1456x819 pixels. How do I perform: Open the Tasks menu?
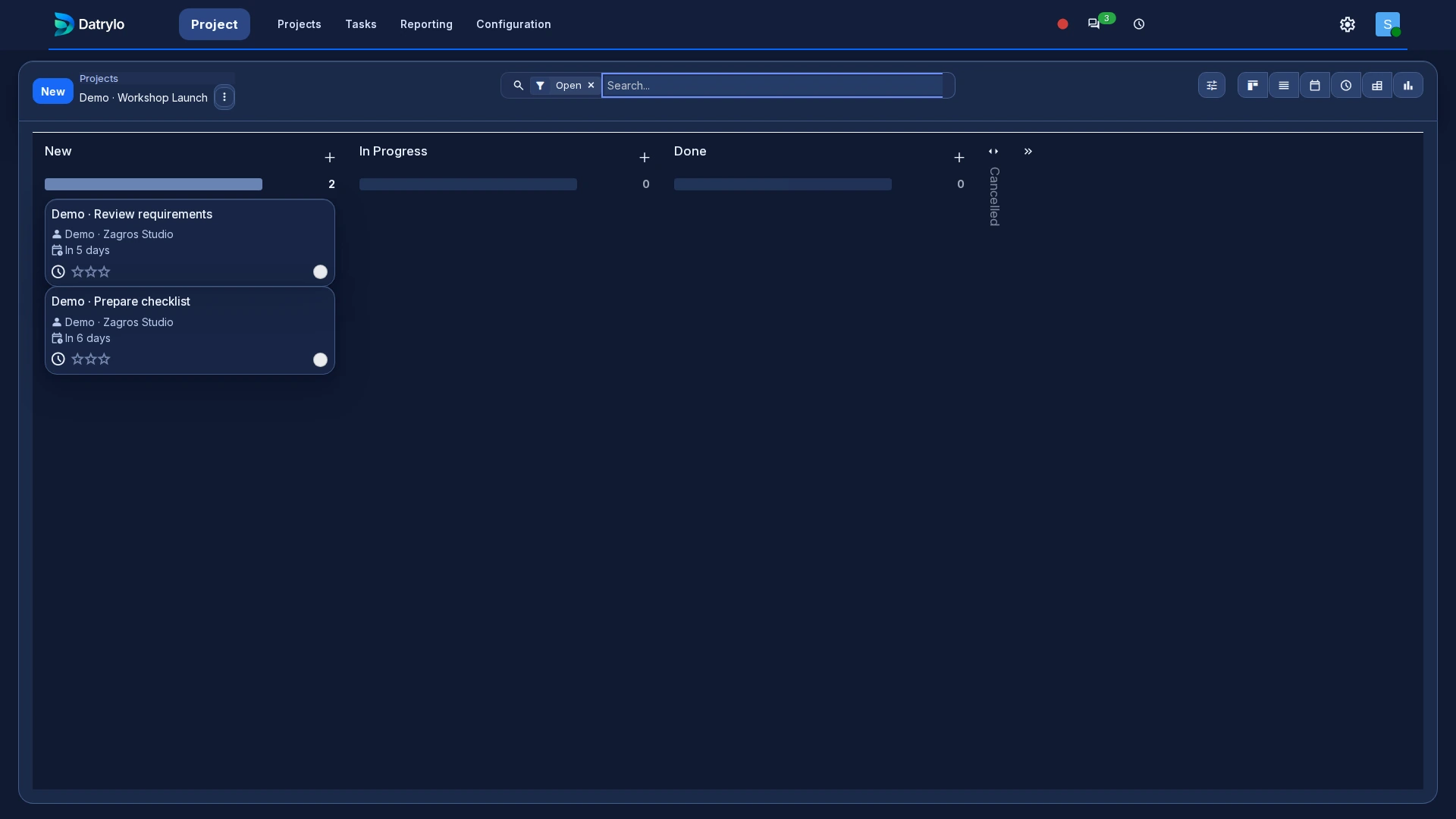coord(361,24)
